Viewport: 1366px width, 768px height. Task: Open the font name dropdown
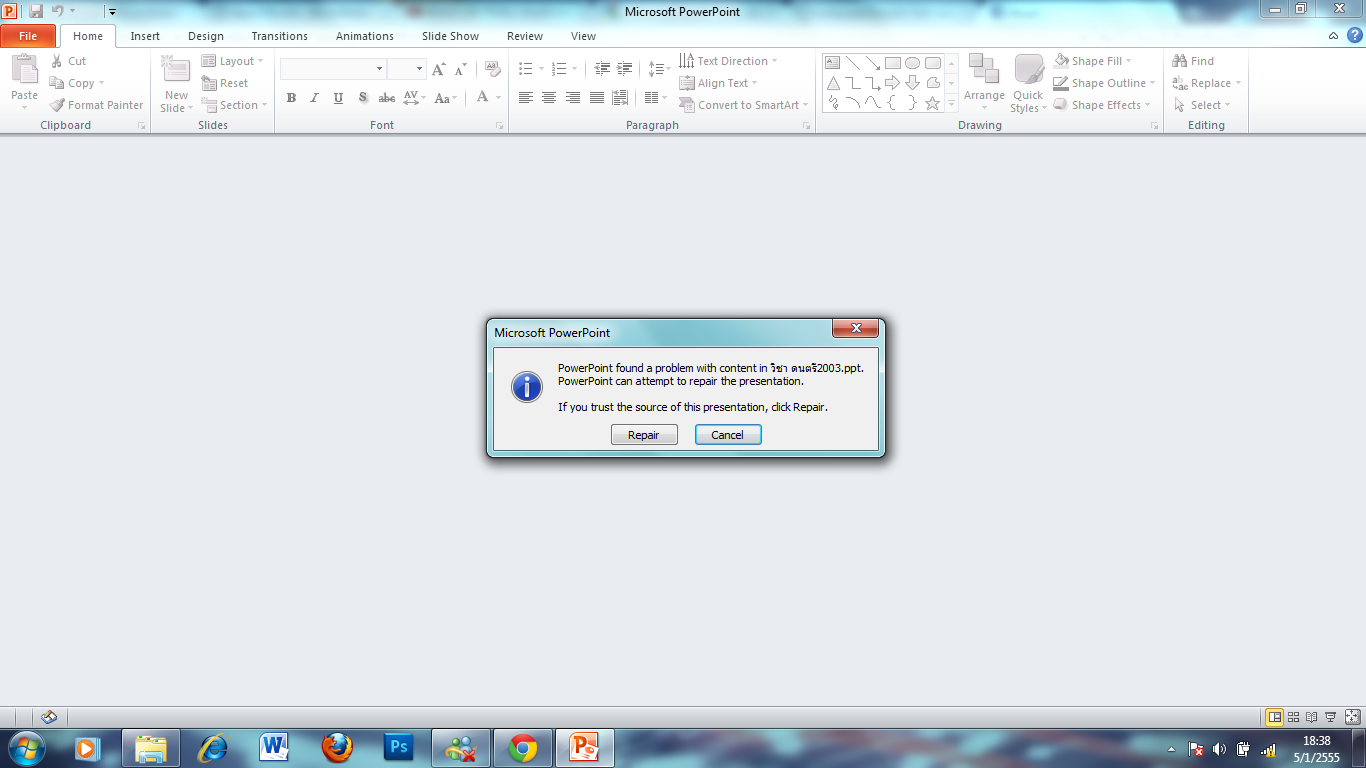(379, 69)
